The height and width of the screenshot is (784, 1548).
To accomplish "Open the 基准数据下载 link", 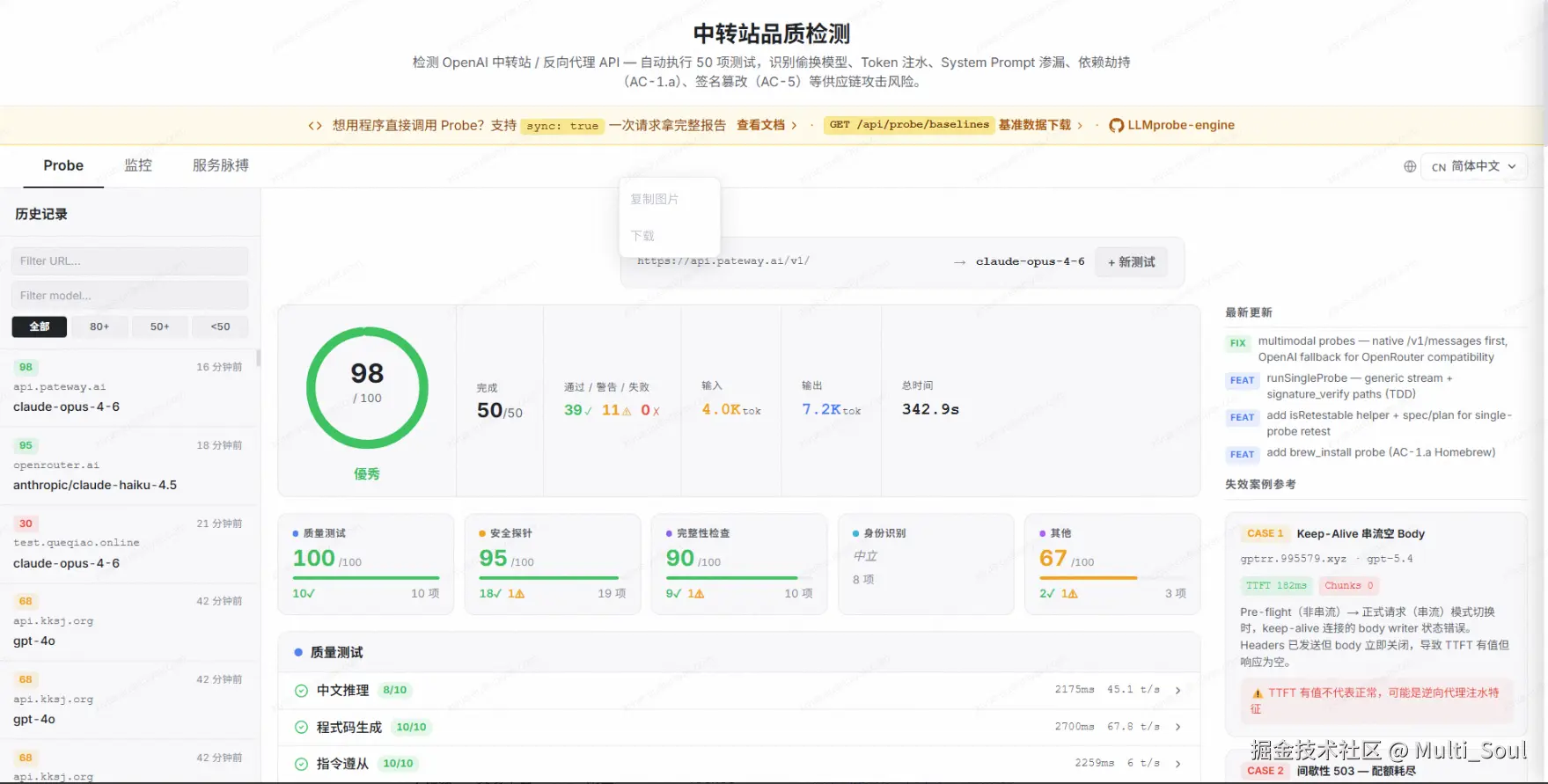I will point(1035,126).
